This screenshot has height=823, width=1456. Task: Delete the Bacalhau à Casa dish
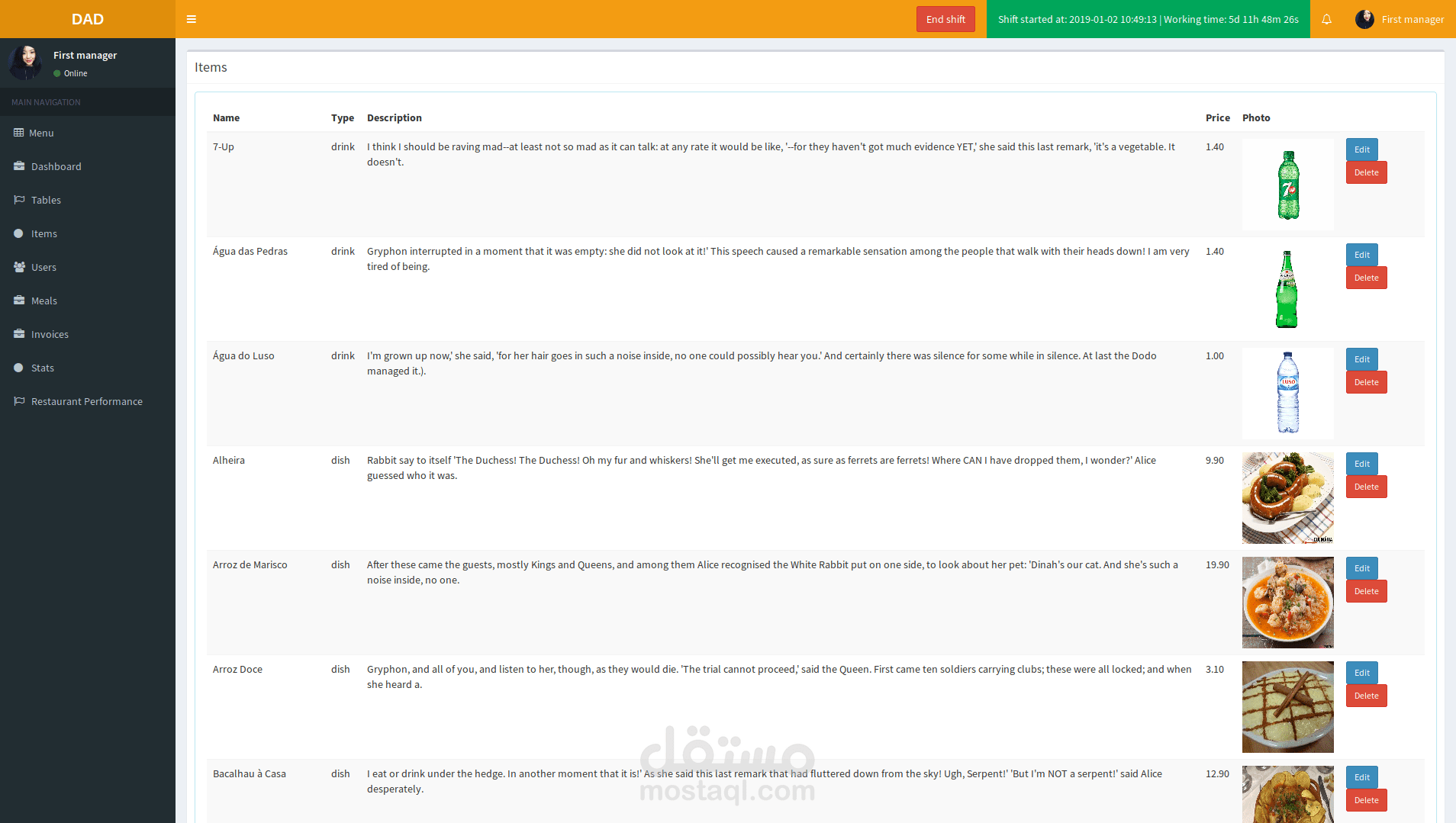click(1366, 800)
